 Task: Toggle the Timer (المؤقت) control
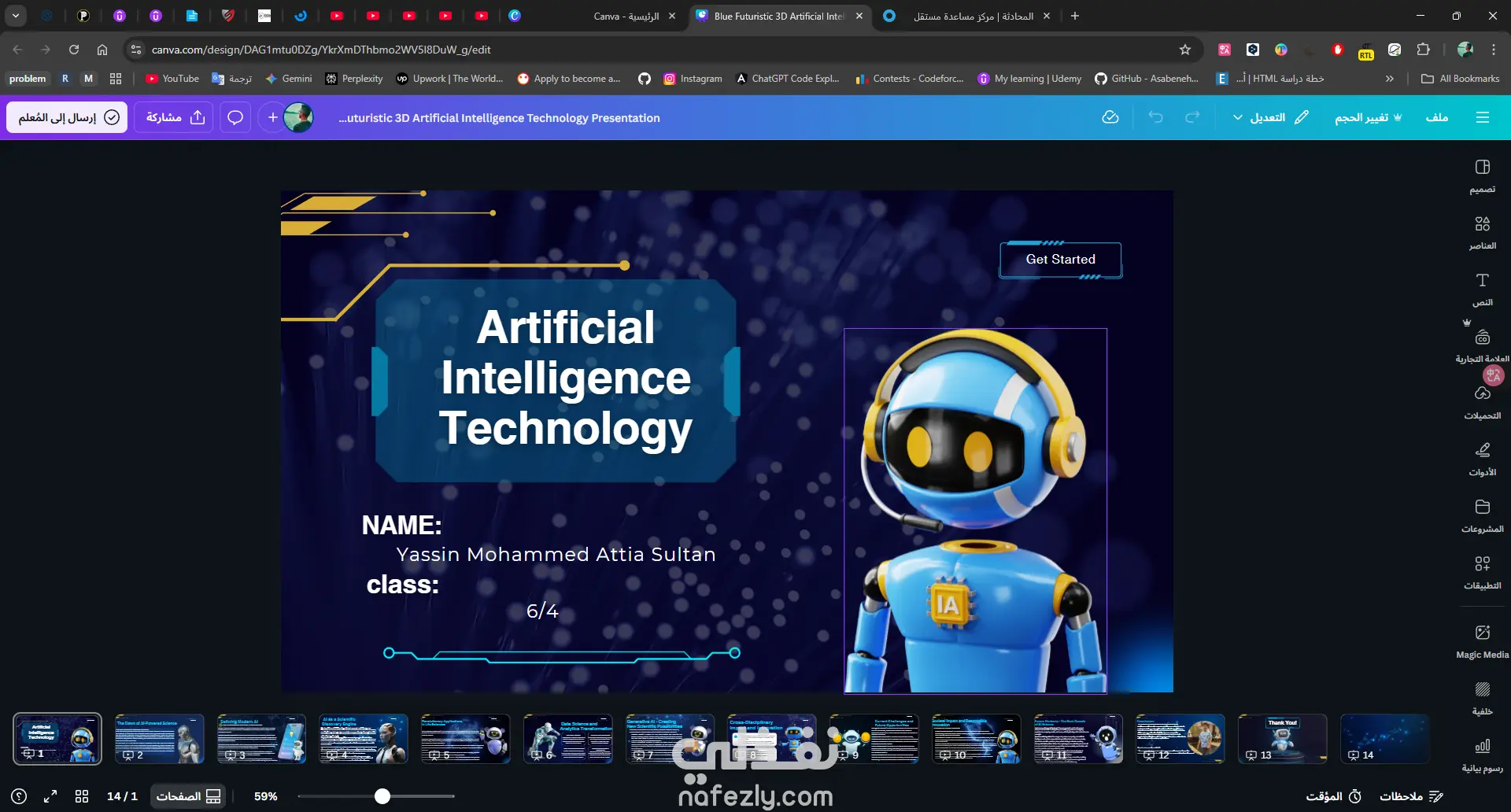tap(1334, 796)
